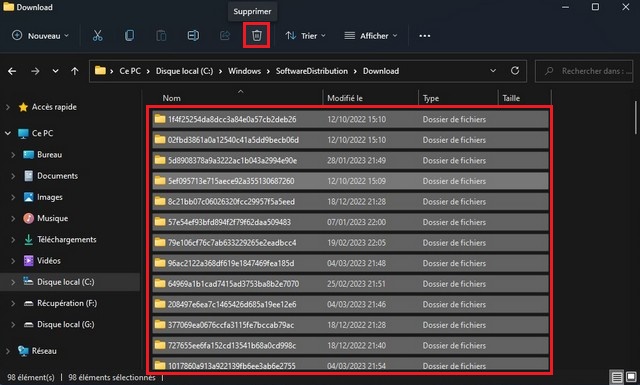Expand the Bureau tree node arrow

coord(13,155)
